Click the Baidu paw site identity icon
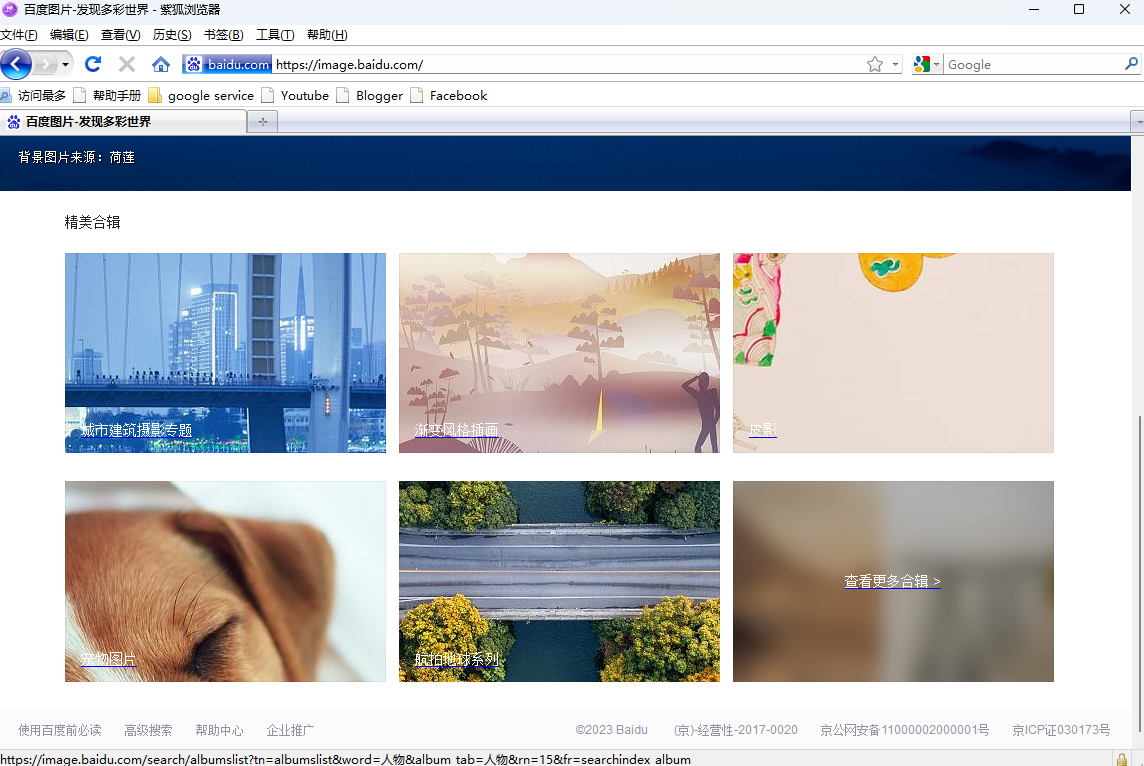This screenshot has width=1144, height=766. pyautogui.click(x=193, y=64)
